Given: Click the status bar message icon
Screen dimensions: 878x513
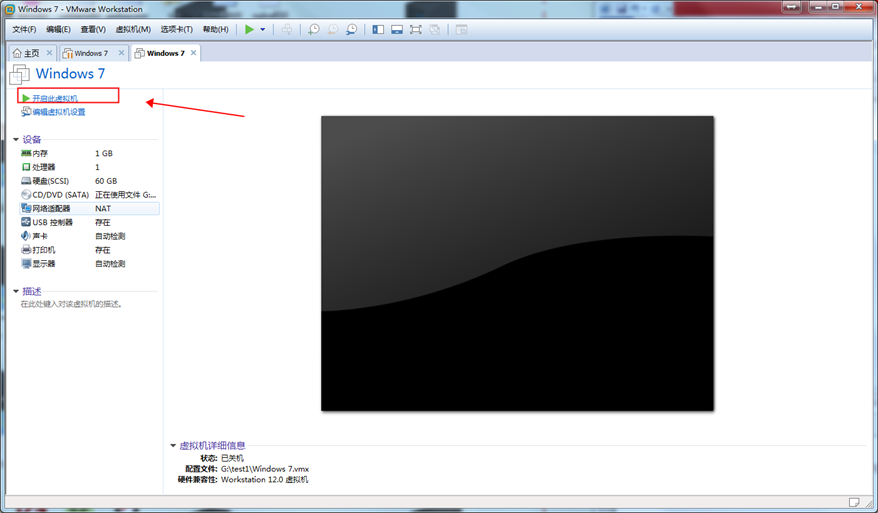Looking at the screenshot, I should [854, 502].
